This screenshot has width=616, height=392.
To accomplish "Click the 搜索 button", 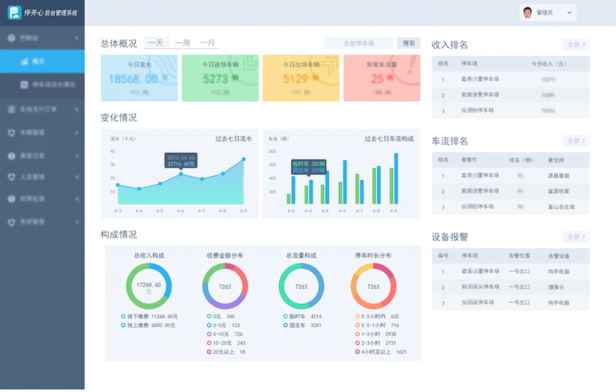I will (x=409, y=43).
